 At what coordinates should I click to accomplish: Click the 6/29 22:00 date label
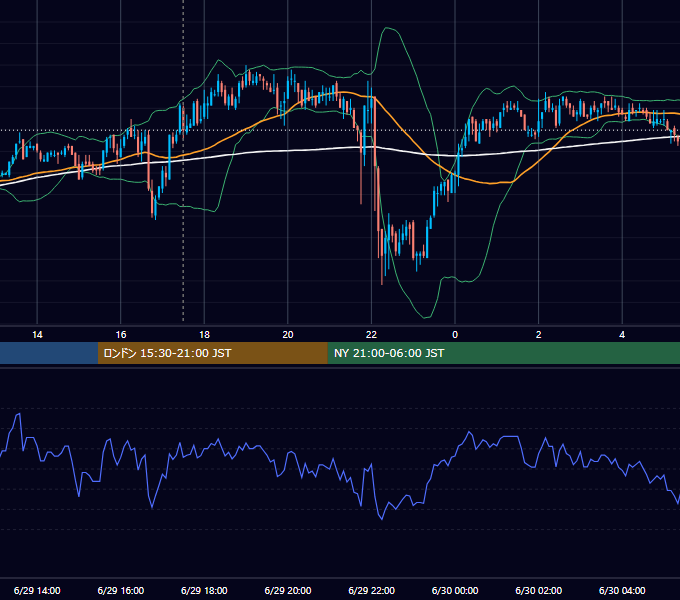coord(371,590)
